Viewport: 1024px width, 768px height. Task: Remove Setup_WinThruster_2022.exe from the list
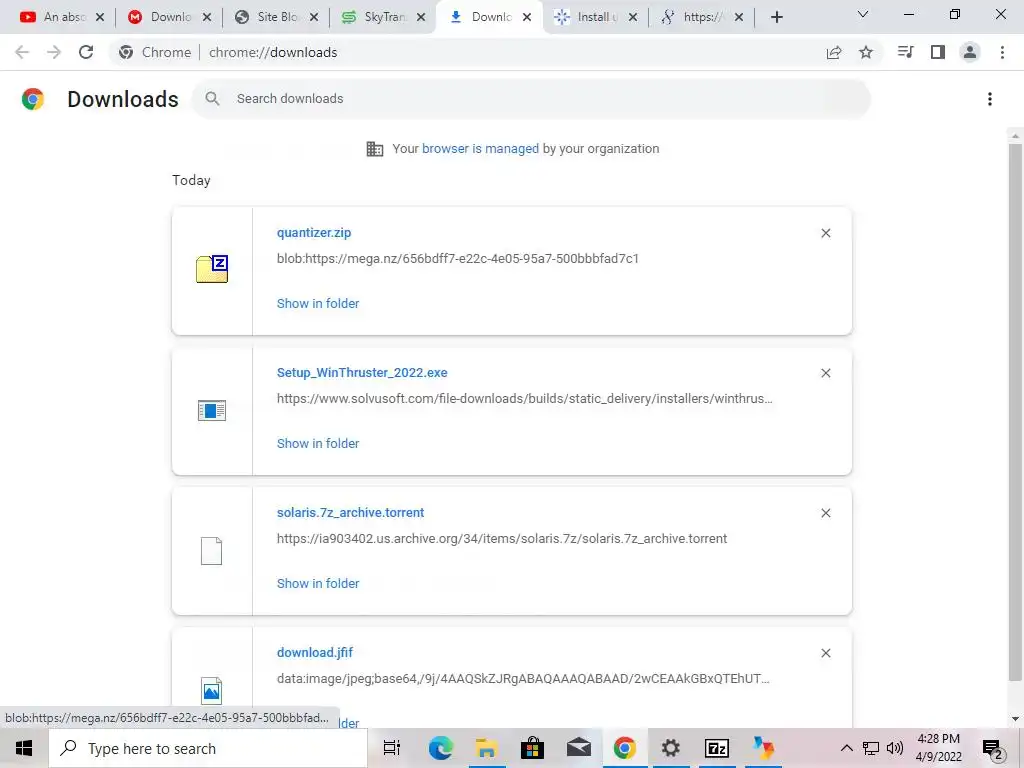[825, 373]
